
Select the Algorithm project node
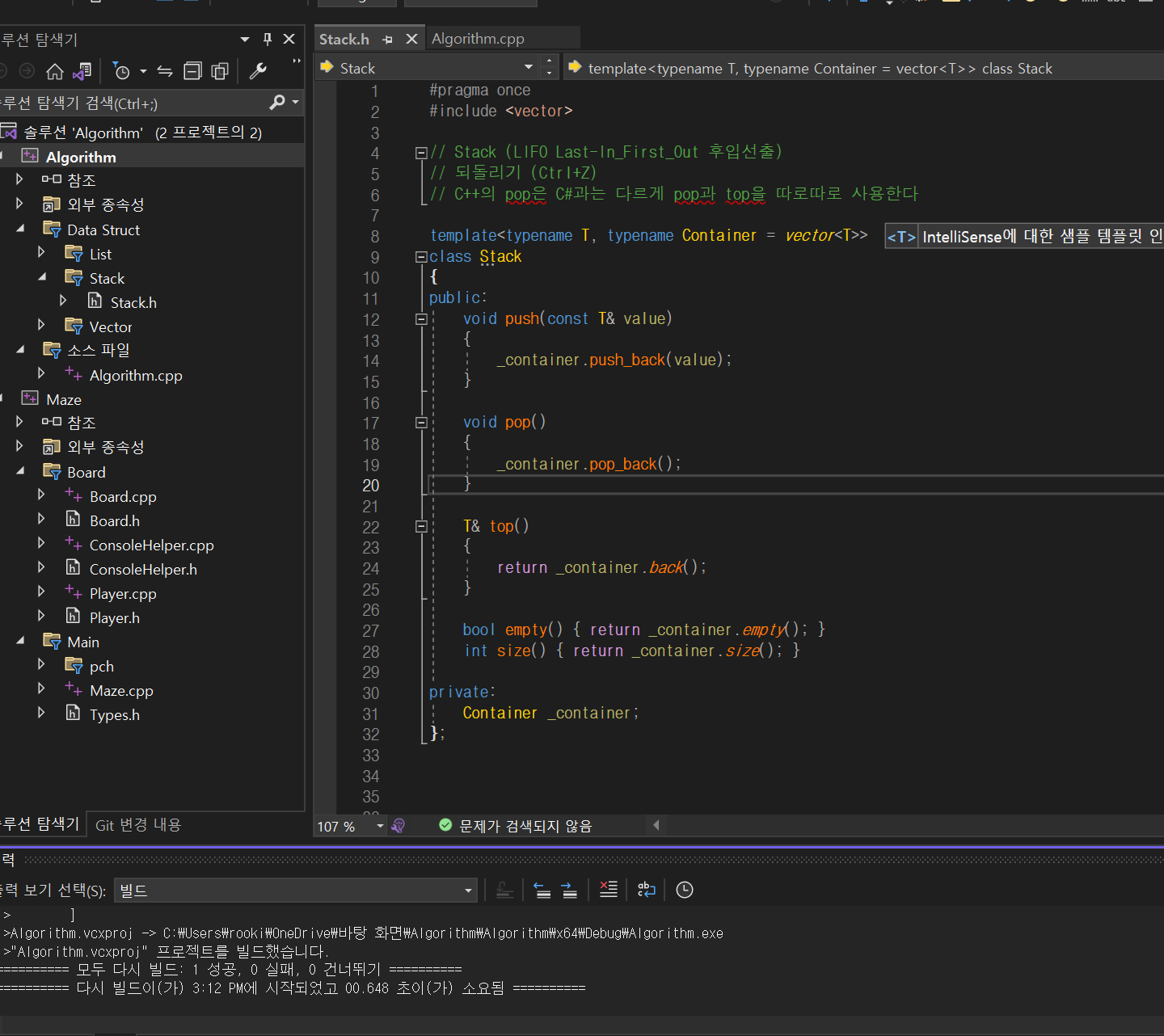(x=81, y=157)
